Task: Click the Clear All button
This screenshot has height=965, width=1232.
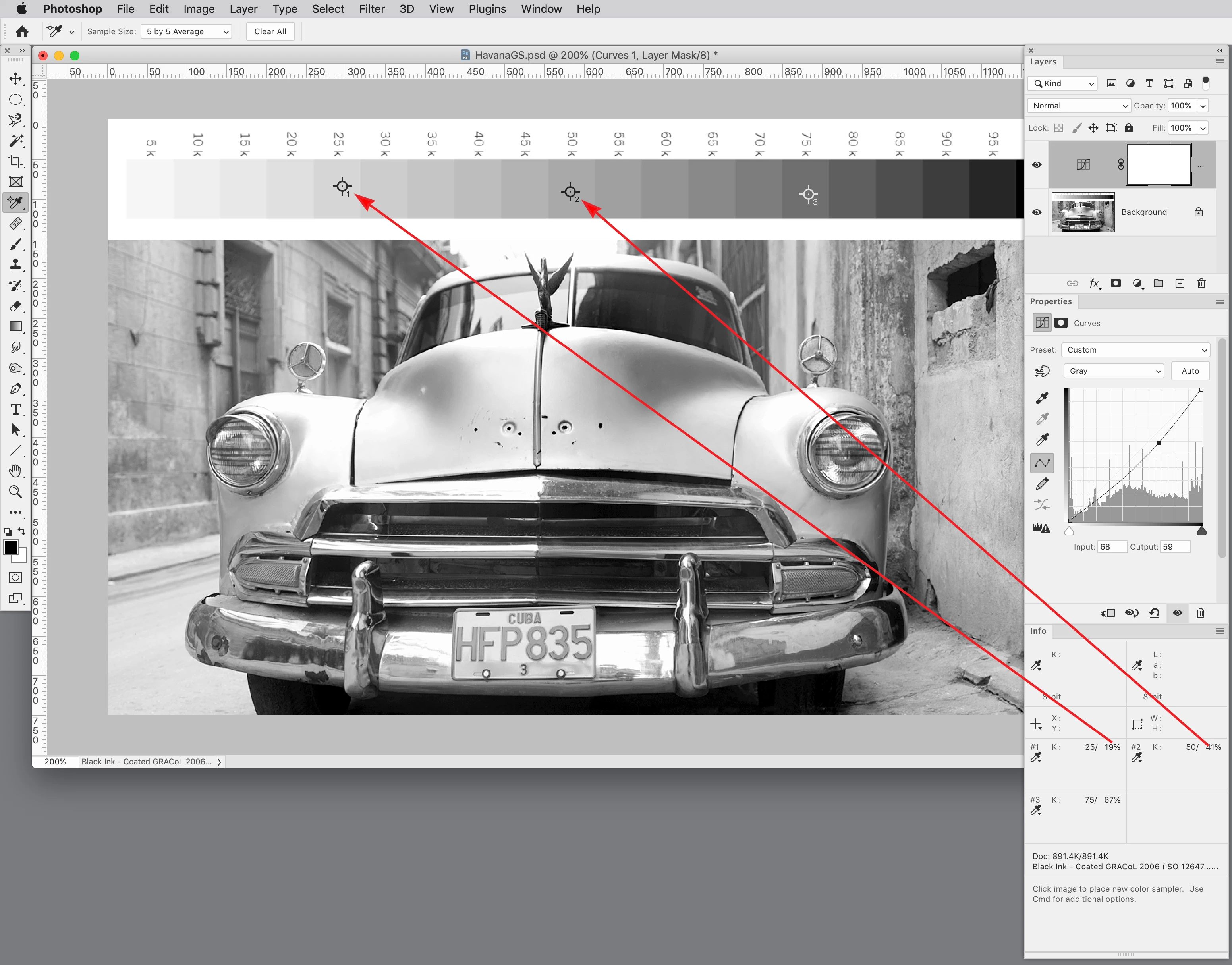Action: tap(270, 32)
